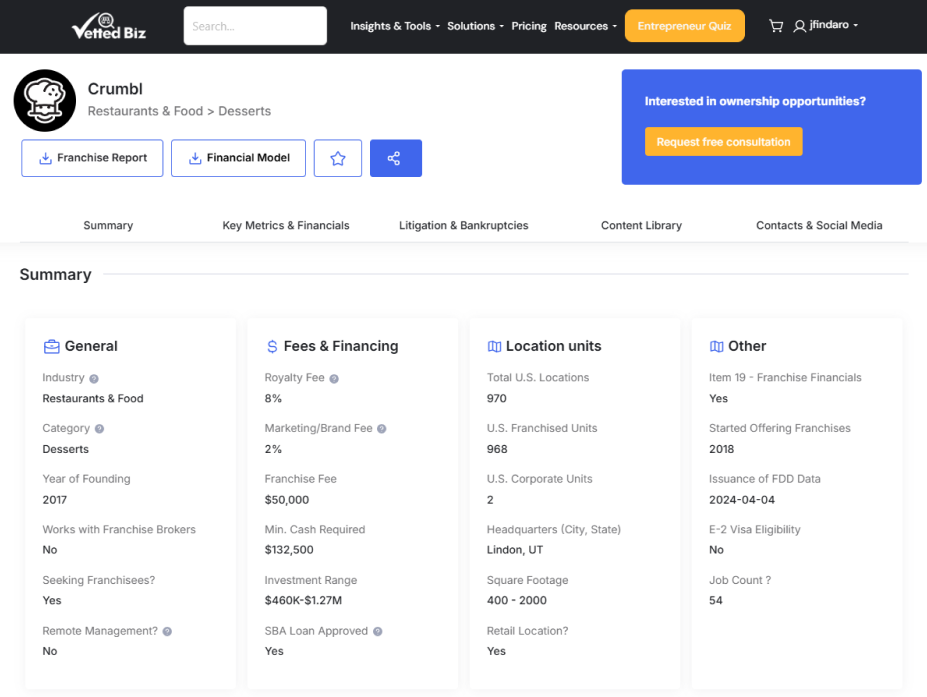The height and width of the screenshot is (697, 927).
Task: Go to Contacts & Social Media tab
Action: point(819,225)
